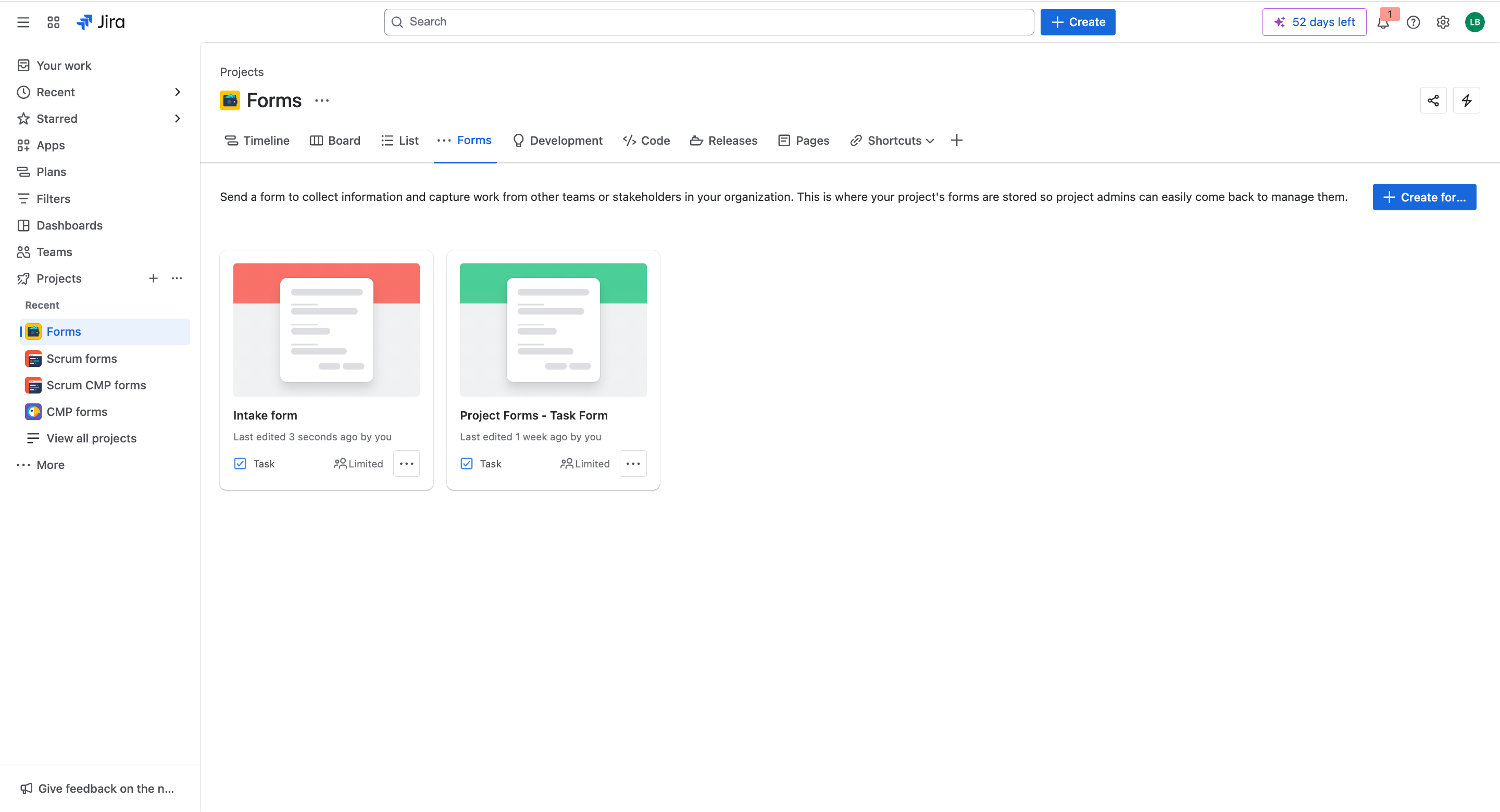
Task: Click the LB user avatar
Action: tap(1474, 21)
